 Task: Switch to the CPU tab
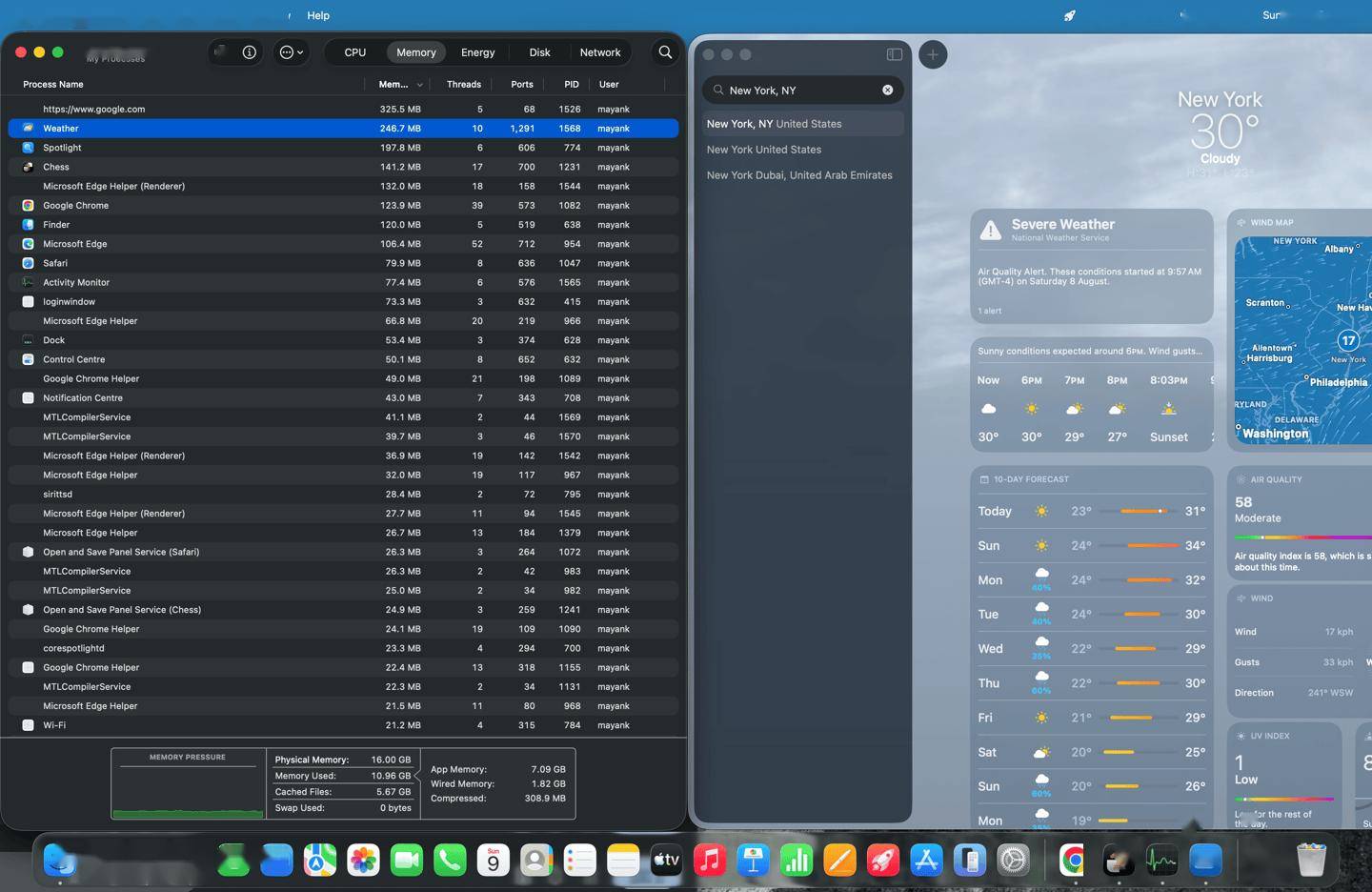pyautogui.click(x=355, y=52)
